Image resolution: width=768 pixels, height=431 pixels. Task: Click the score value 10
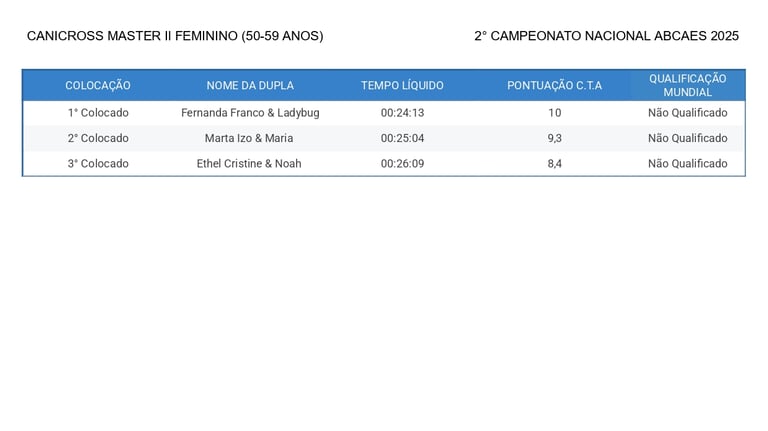(554, 113)
